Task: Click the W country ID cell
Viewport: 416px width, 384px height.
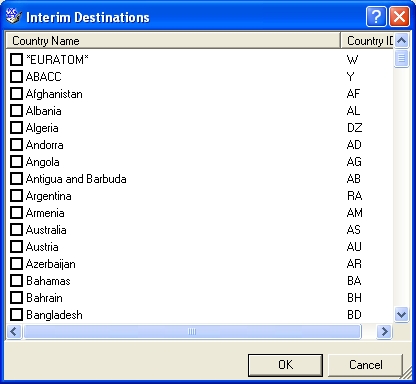Action: click(352, 60)
